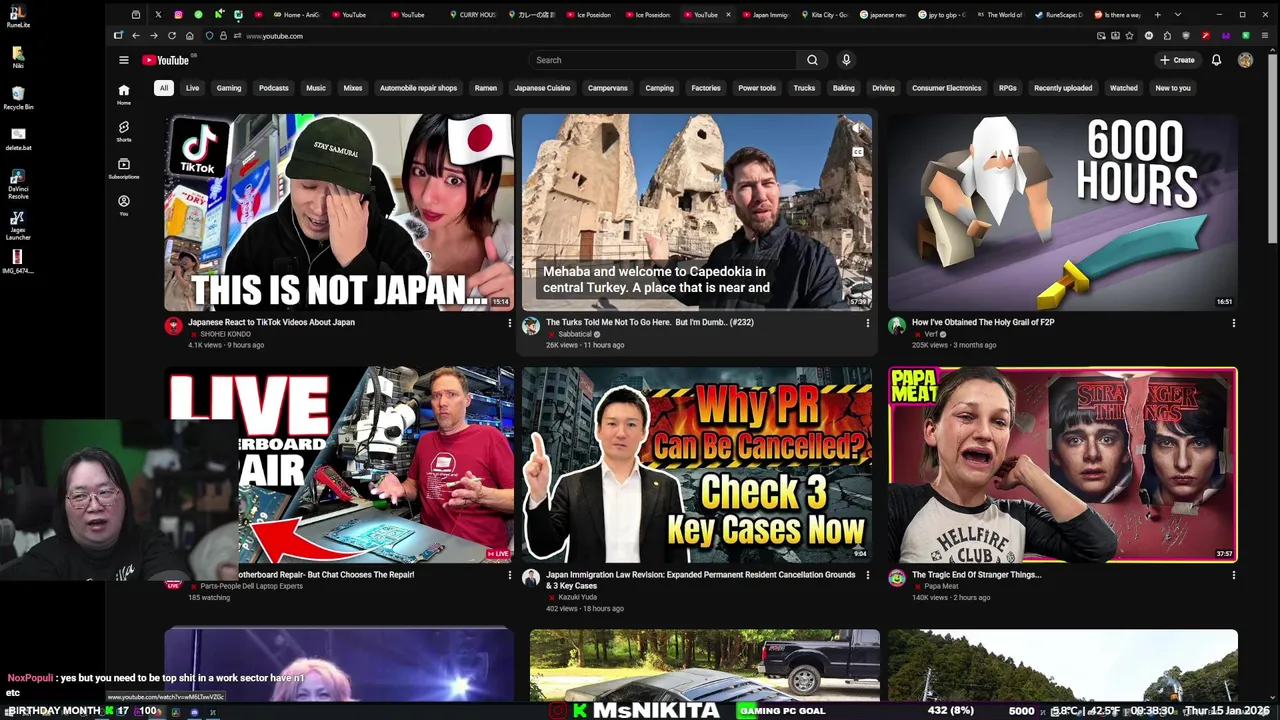Viewport: 1280px width, 720px height.
Task: Open site info lock icon
Action: click(223, 36)
